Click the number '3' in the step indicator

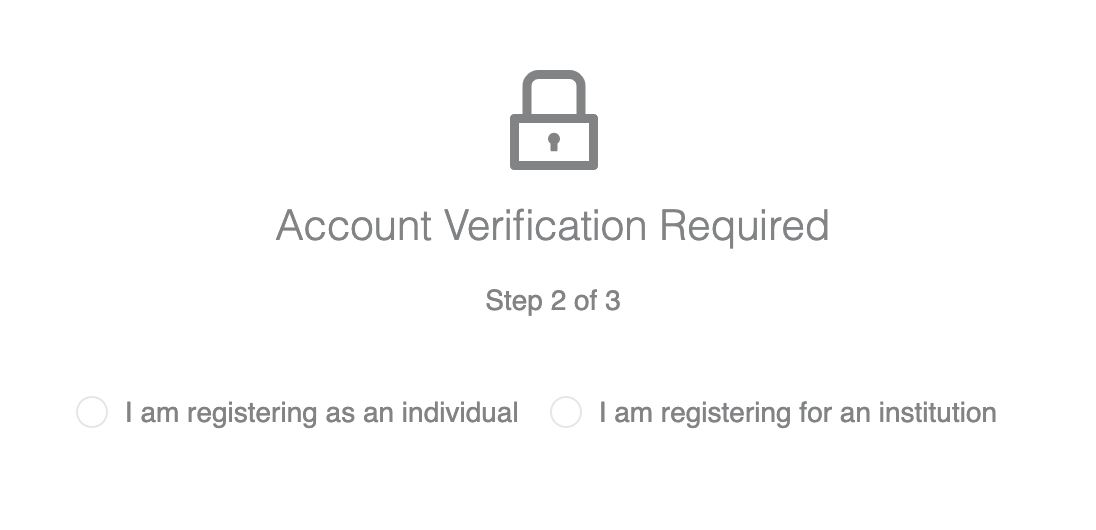612,301
